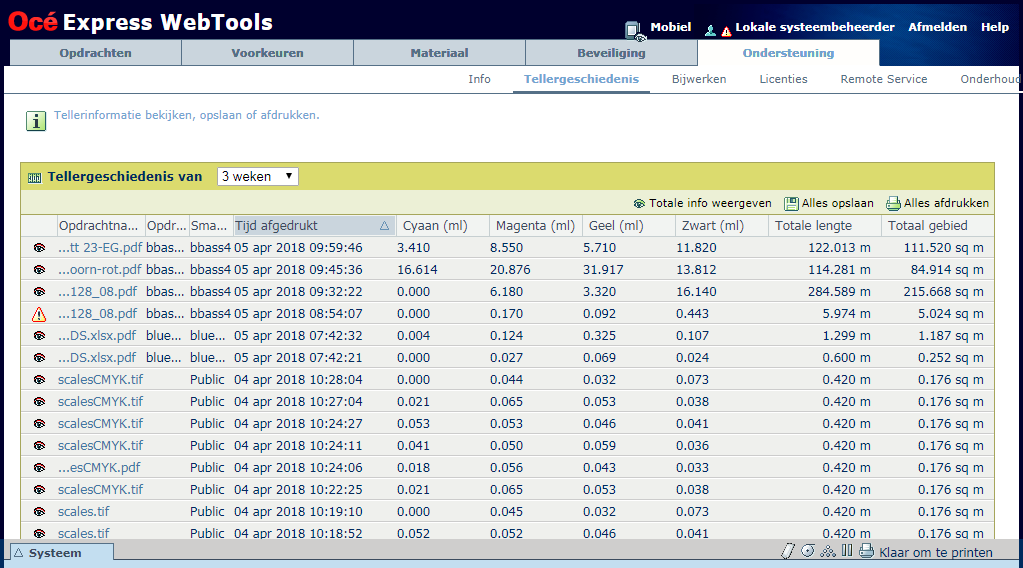Click the Afmelden link
This screenshot has width=1023, height=568.
click(x=938, y=27)
